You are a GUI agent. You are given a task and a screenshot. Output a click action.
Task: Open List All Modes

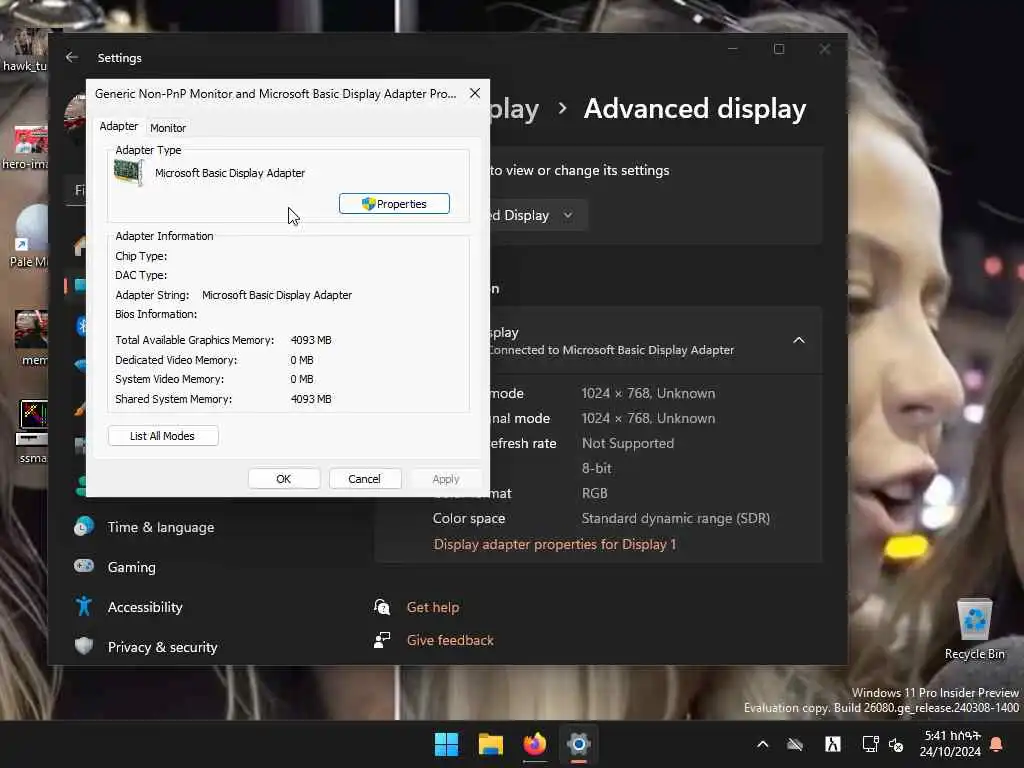[163, 436]
